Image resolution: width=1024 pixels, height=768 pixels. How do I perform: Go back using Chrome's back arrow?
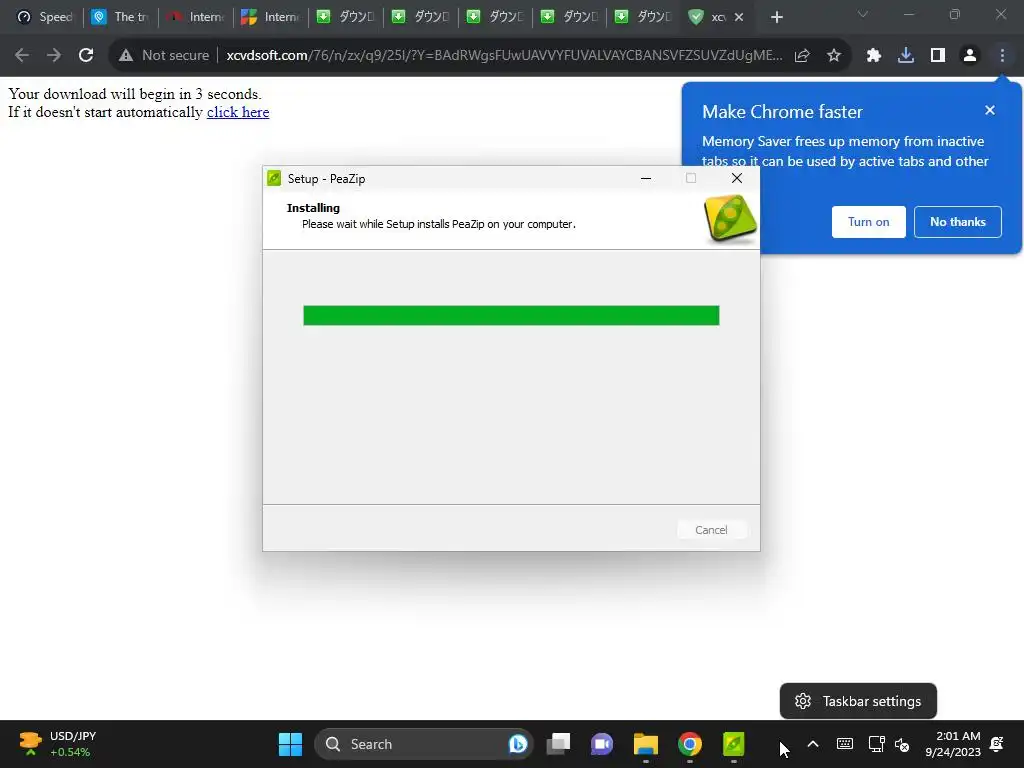[x=22, y=56]
